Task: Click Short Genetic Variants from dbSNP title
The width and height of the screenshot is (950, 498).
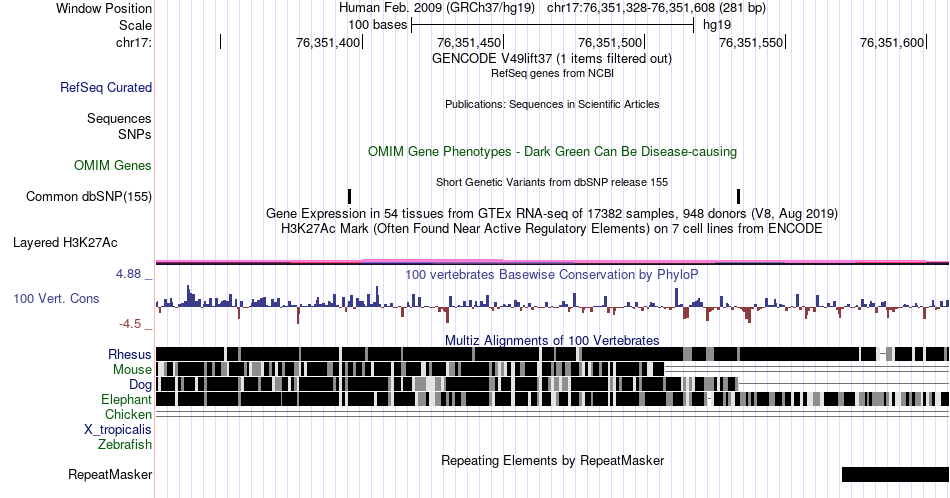Action: coord(552,182)
